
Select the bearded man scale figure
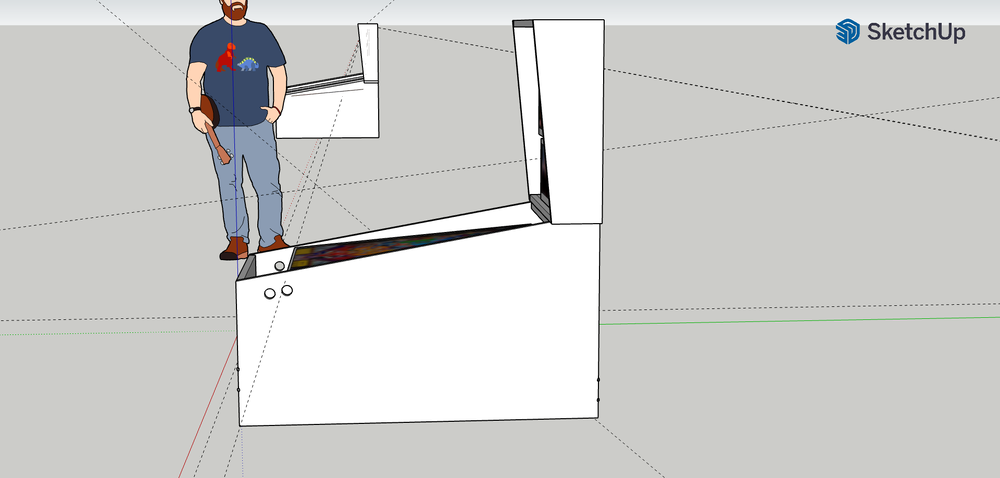pyautogui.click(x=237, y=129)
